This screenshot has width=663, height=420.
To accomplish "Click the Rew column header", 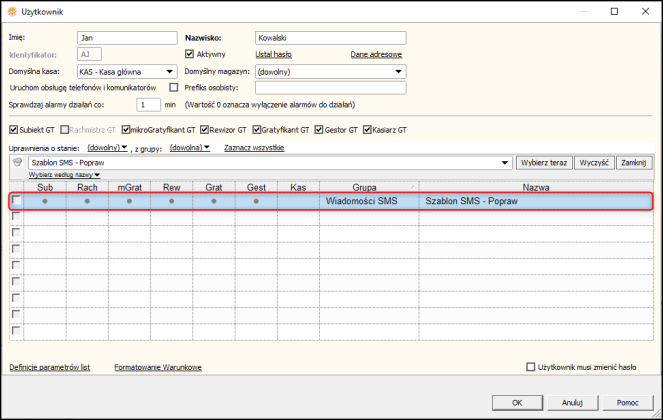I will click(x=172, y=187).
